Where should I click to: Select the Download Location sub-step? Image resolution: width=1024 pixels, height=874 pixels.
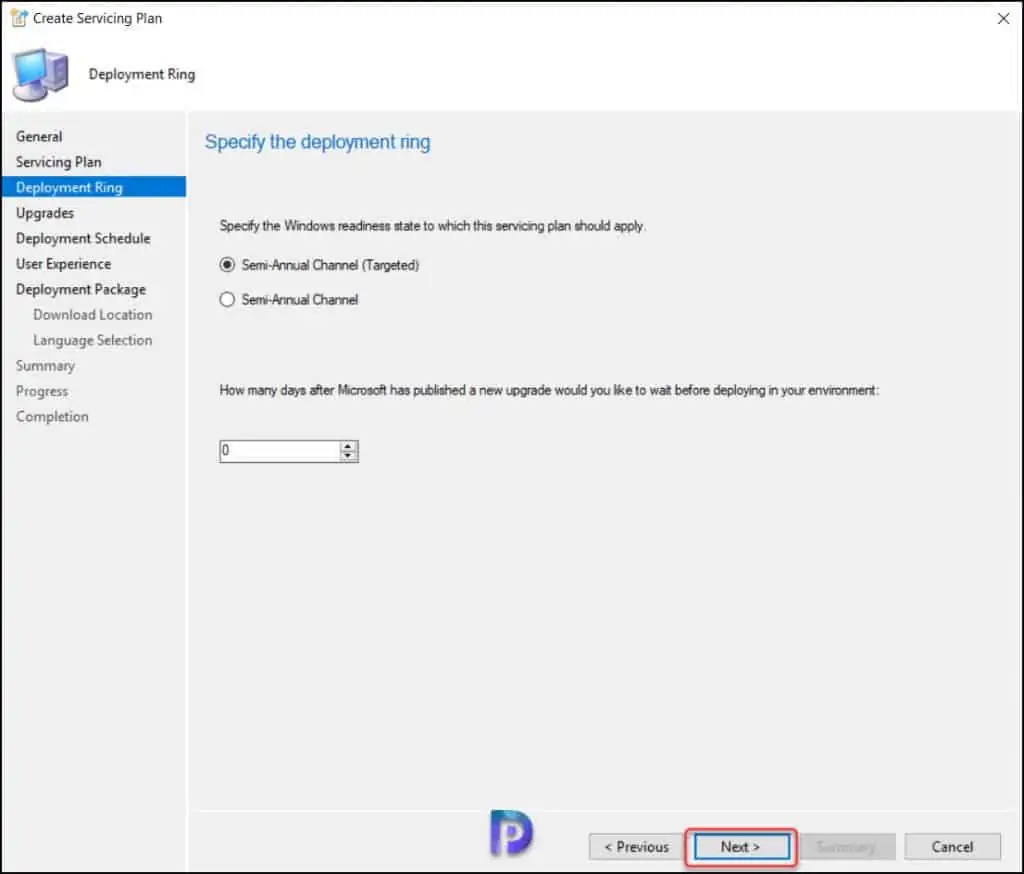click(93, 315)
